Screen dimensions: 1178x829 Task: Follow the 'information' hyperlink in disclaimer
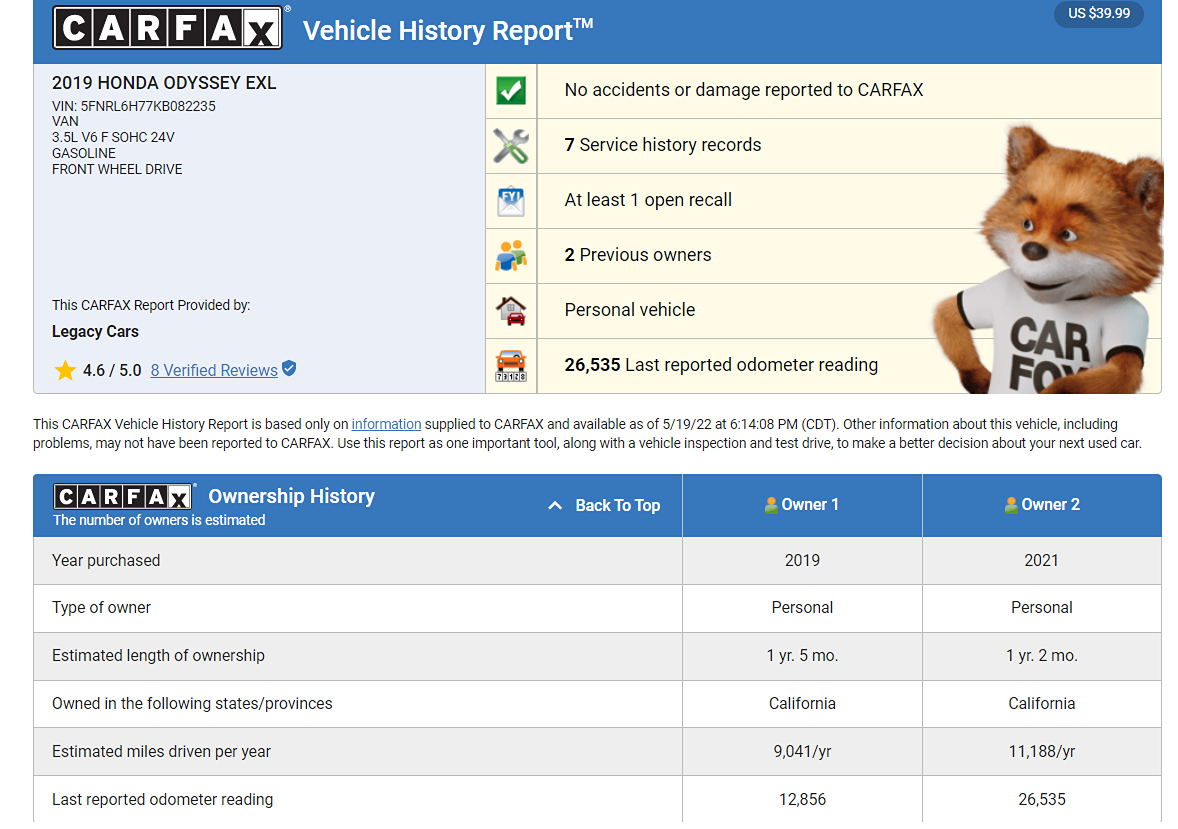click(386, 424)
